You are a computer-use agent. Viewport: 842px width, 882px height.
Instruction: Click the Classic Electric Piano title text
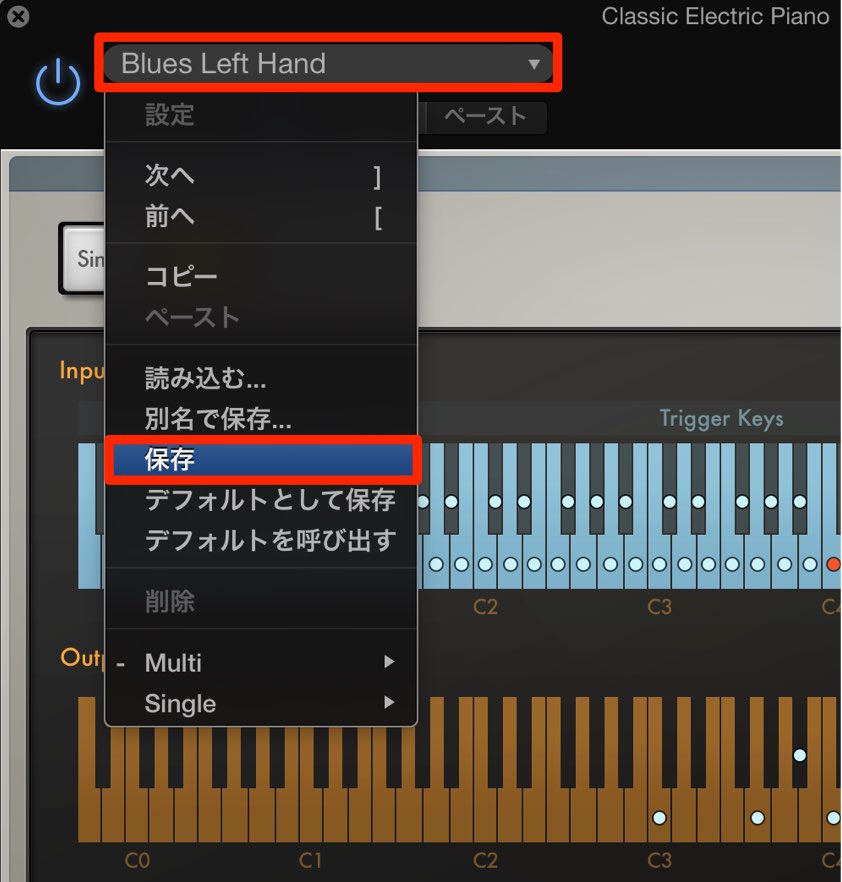pyautogui.click(x=715, y=16)
